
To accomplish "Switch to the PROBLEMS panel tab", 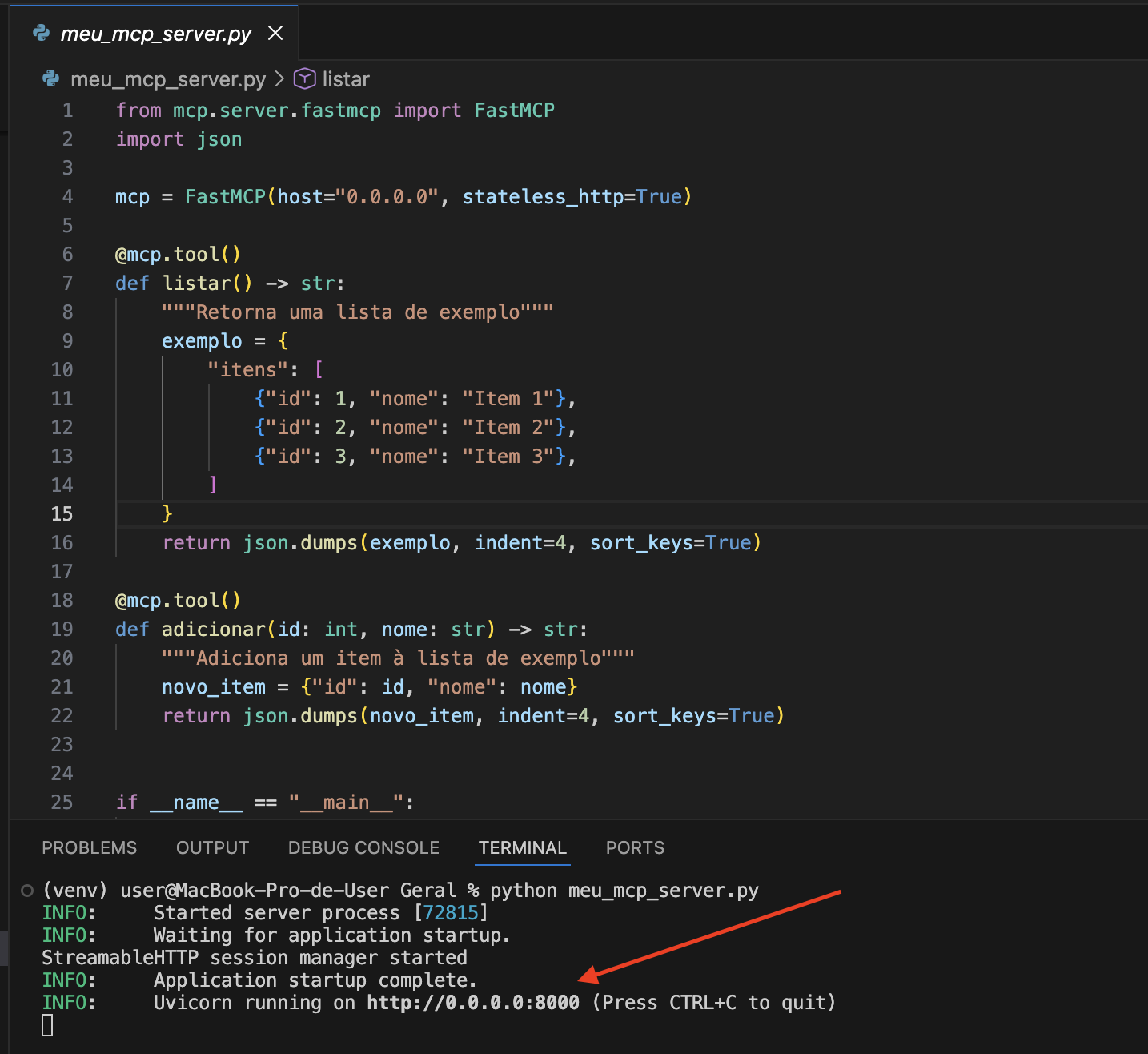I will click(90, 847).
